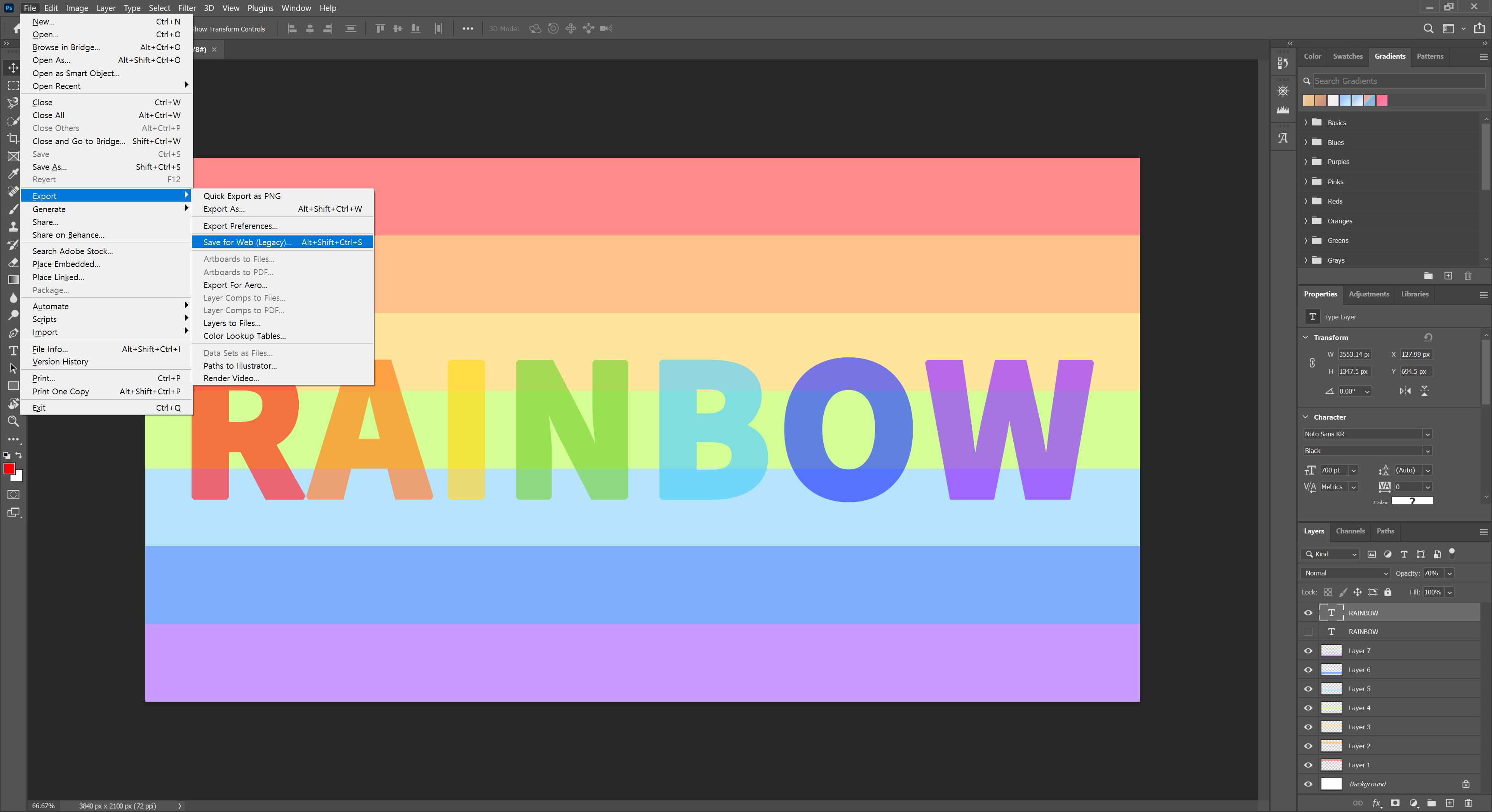This screenshot has width=1492, height=812.
Task: Click the Eyedropper tool
Action: pyautogui.click(x=13, y=173)
